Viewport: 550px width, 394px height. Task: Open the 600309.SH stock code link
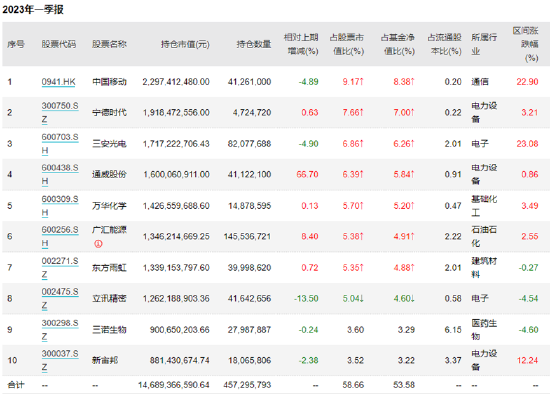click(60, 206)
